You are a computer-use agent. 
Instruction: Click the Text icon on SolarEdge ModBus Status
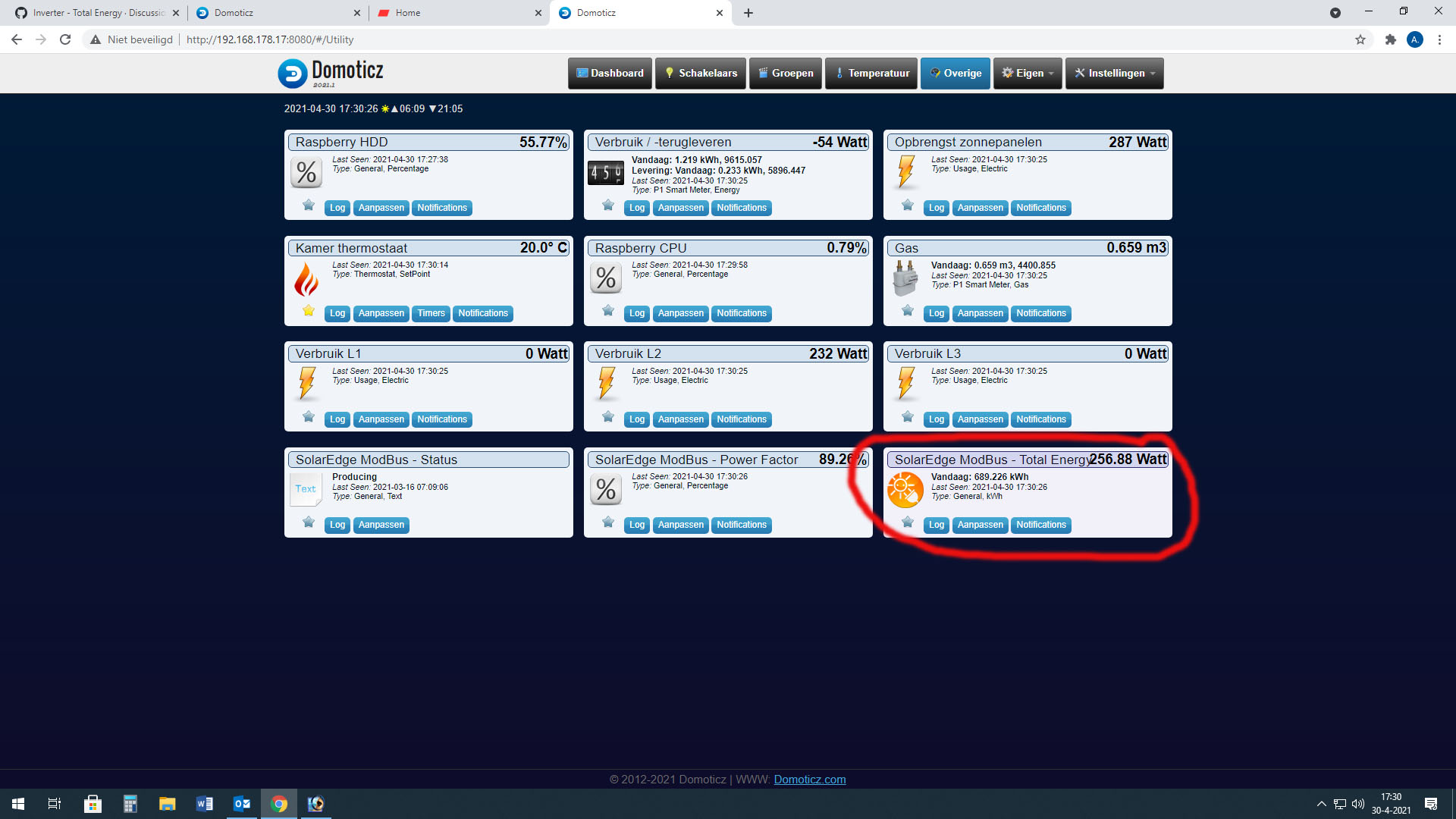click(306, 489)
